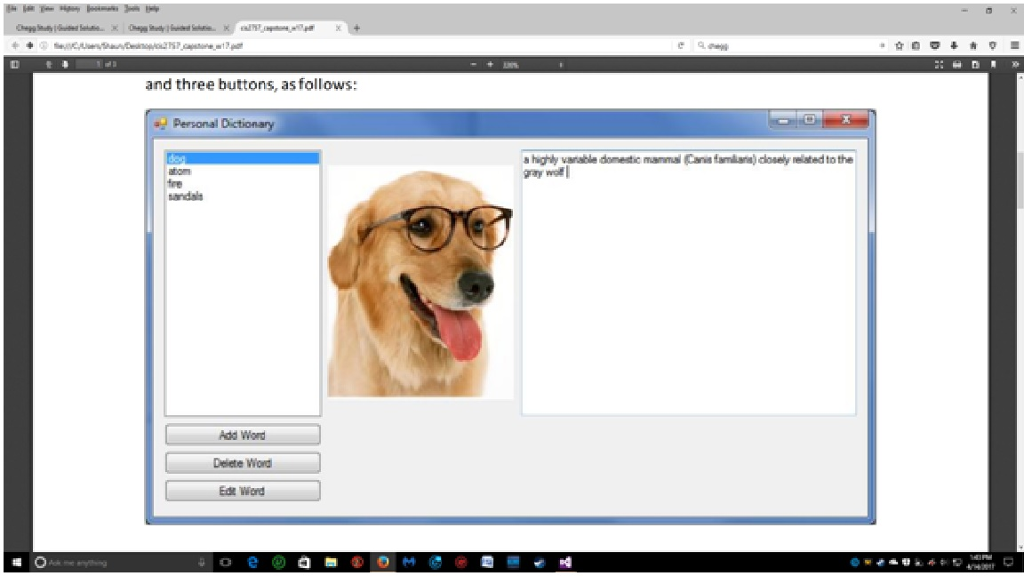Open Visual Studio from the taskbar
This screenshot has width=1024, height=576.
pos(566,562)
